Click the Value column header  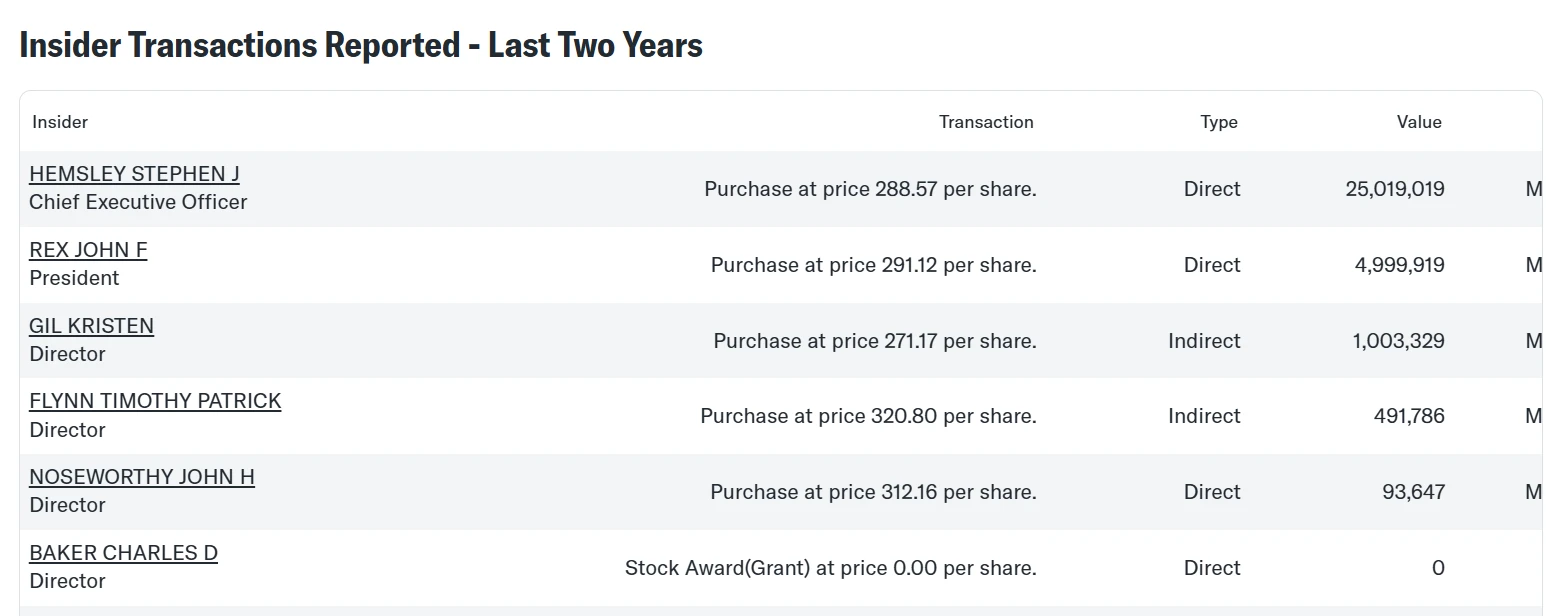click(x=1419, y=122)
